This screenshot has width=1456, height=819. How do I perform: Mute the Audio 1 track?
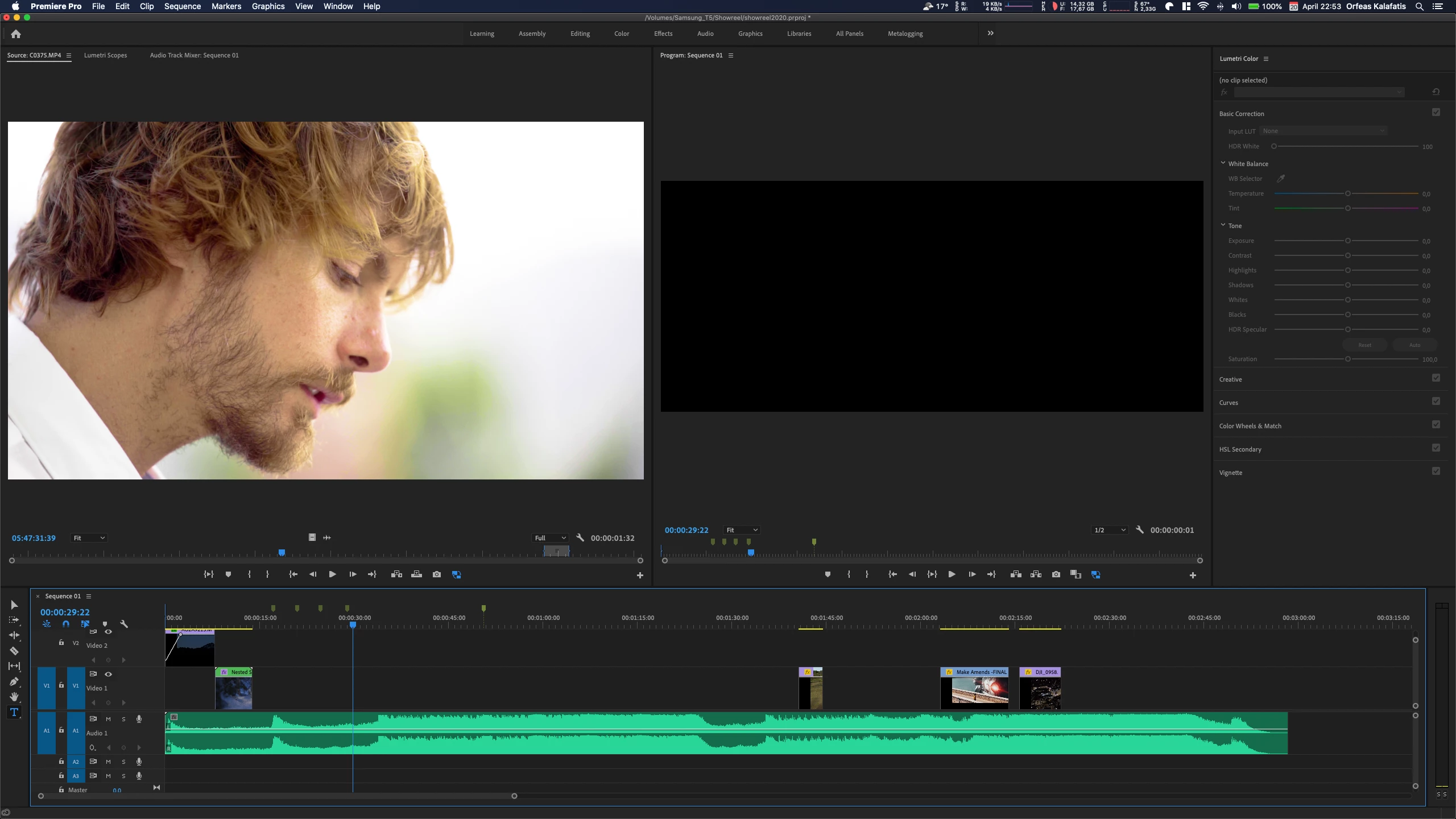(108, 719)
